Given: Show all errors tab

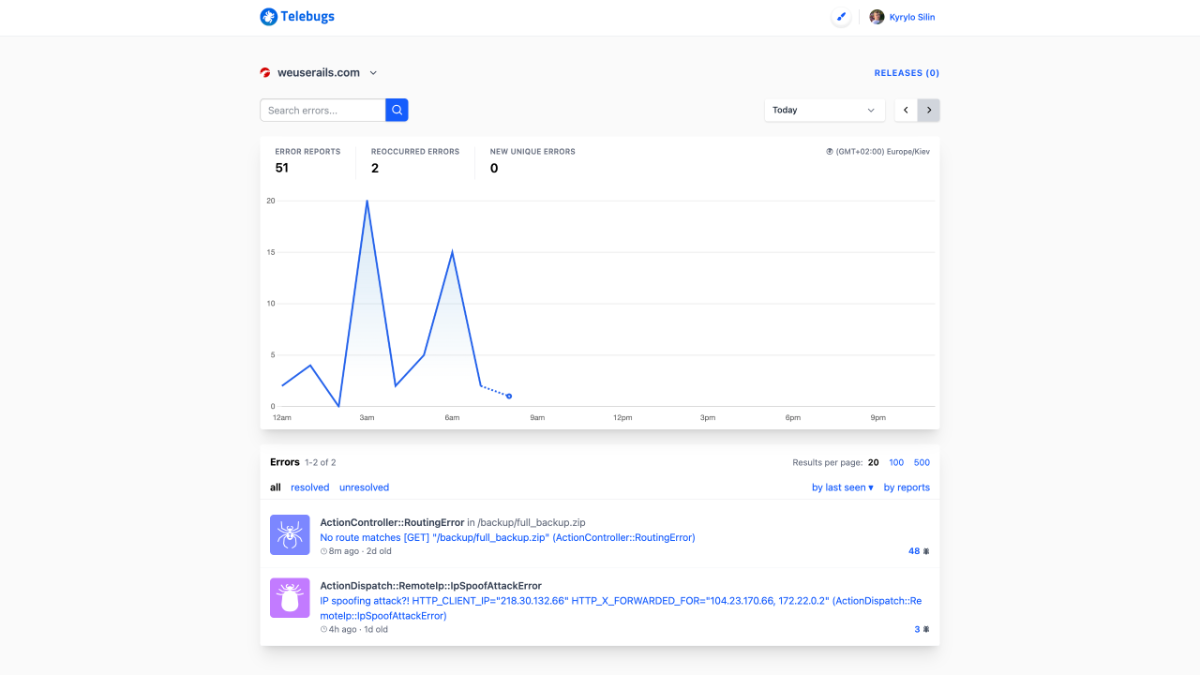Looking at the screenshot, I should 275,488.
